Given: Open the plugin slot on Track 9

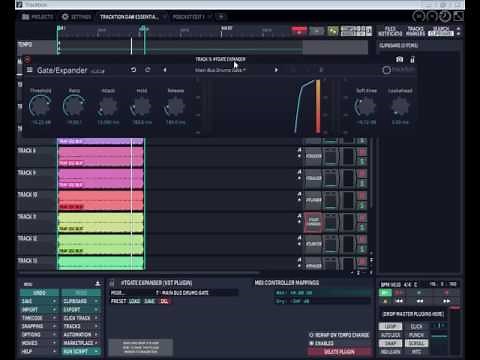Looking at the screenshot, I should point(313,178).
